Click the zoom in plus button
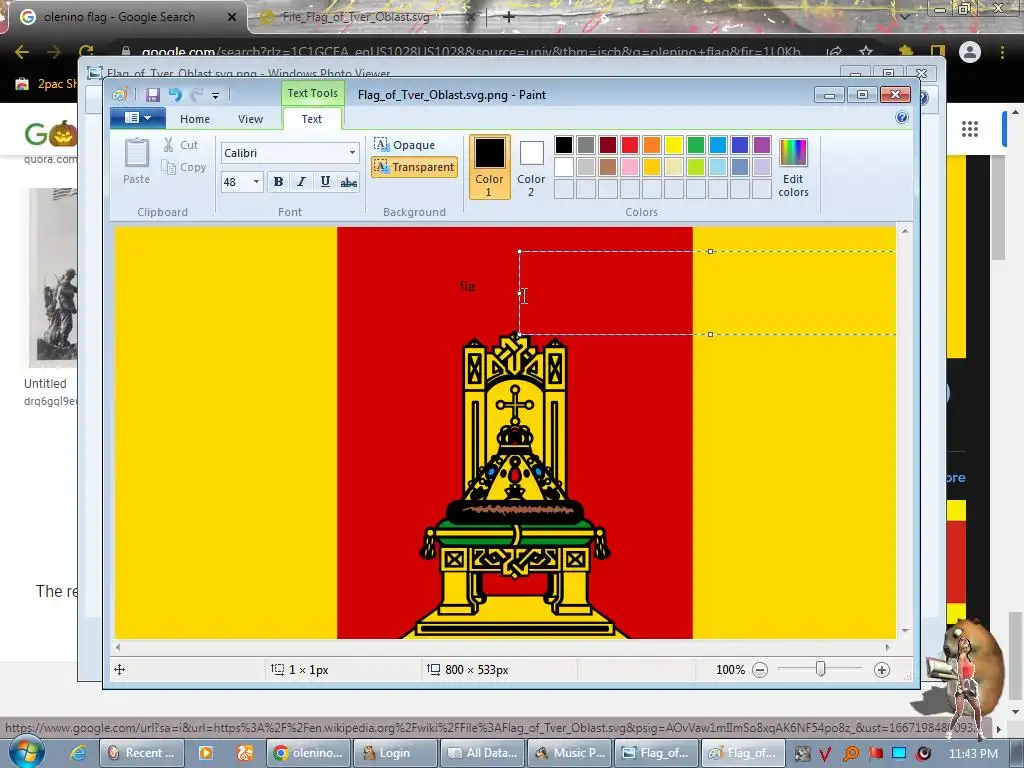Screen dimensions: 1024x768 pyautogui.click(x=882, y=670)
